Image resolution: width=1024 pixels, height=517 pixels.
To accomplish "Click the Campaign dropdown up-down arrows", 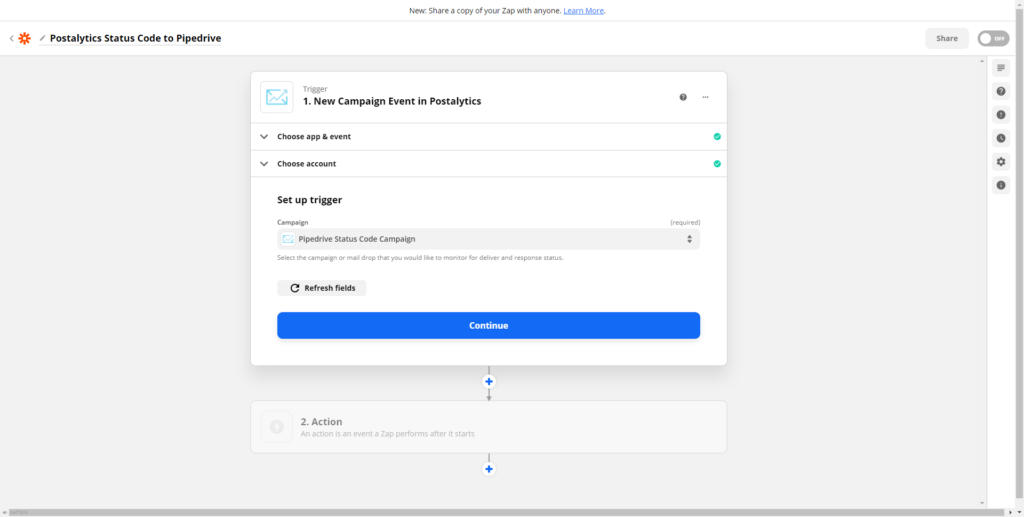I will [689, 240].
